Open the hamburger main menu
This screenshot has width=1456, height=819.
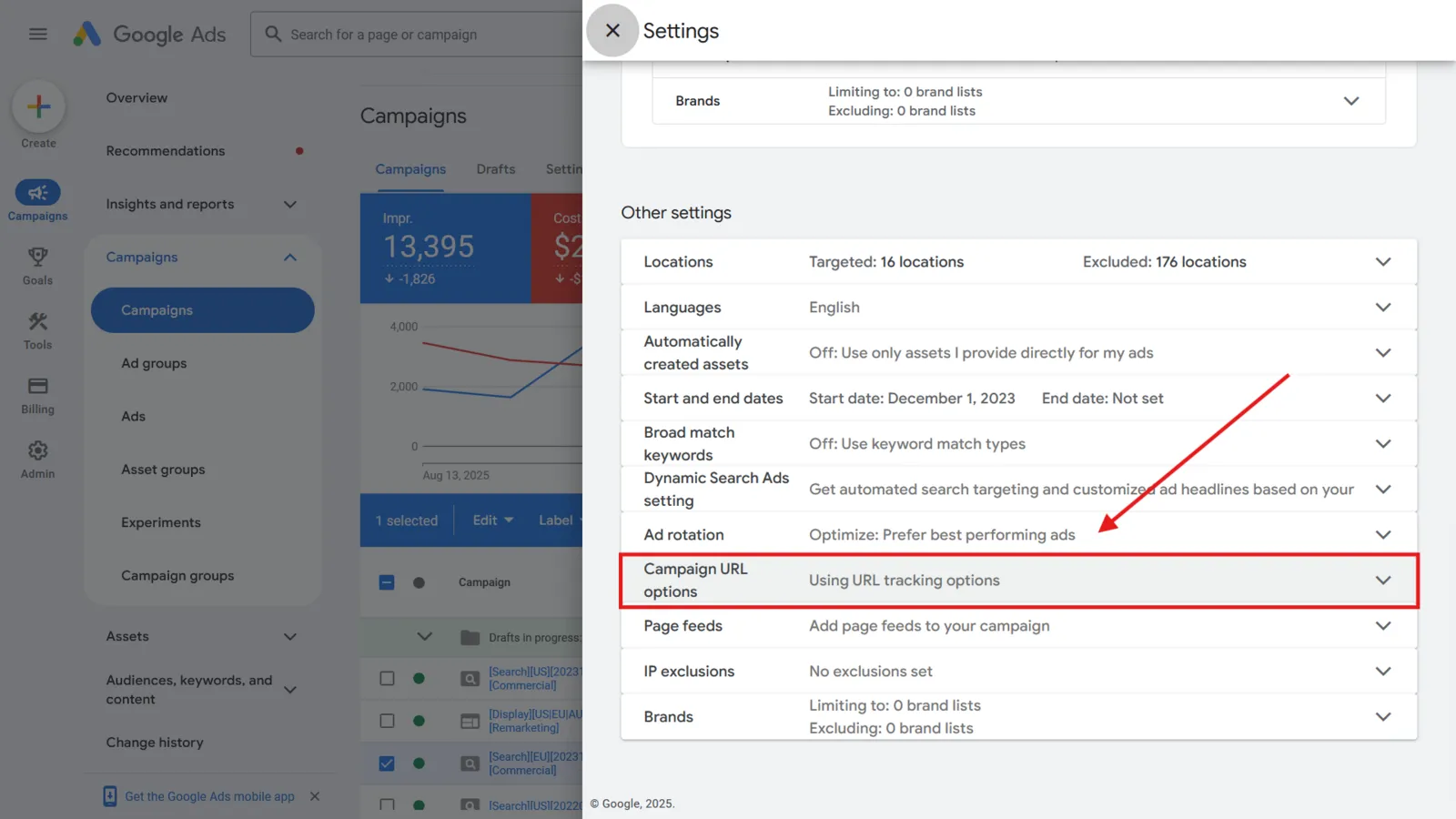[38, 35]
